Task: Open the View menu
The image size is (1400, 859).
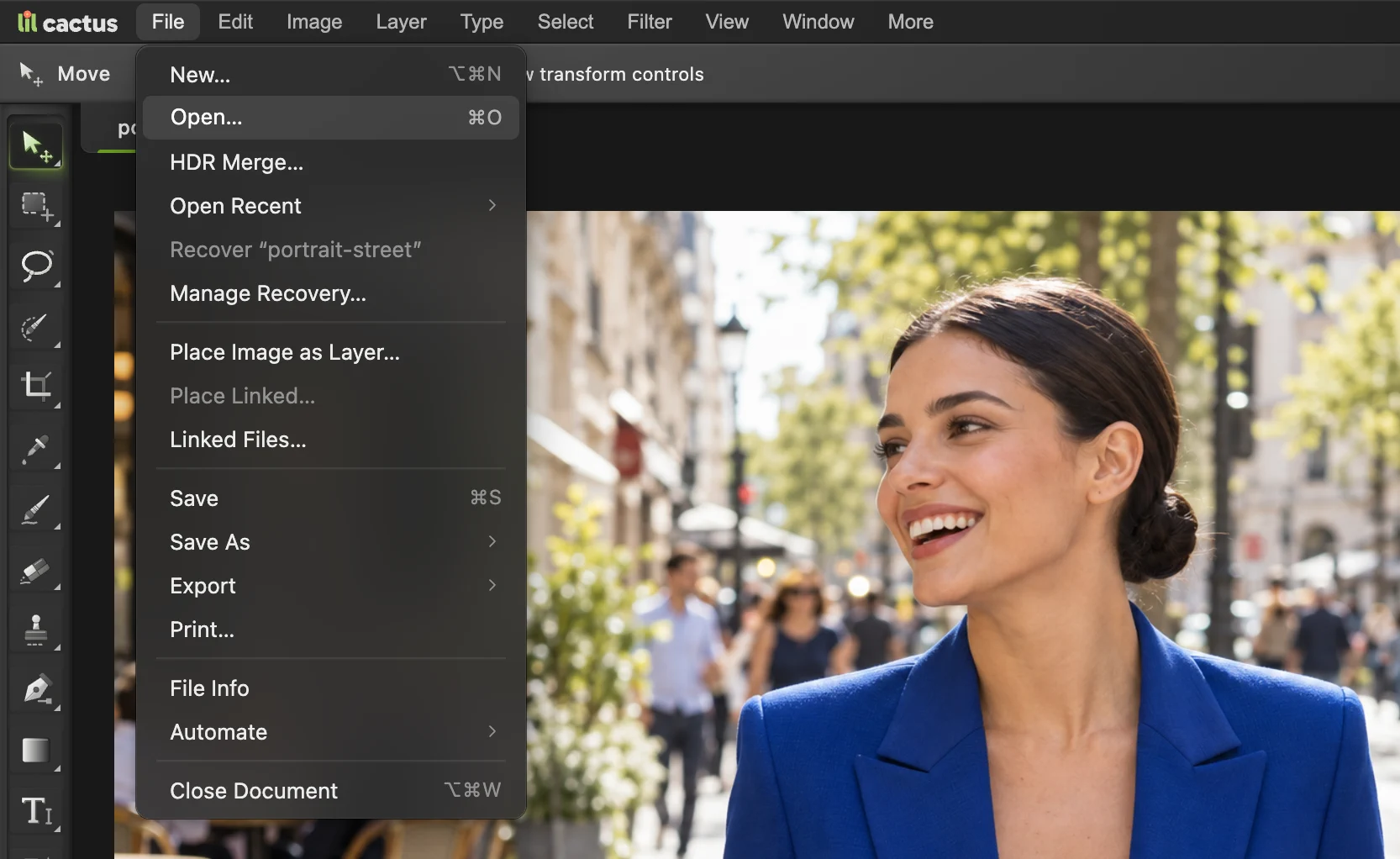Action: [727, 22]
